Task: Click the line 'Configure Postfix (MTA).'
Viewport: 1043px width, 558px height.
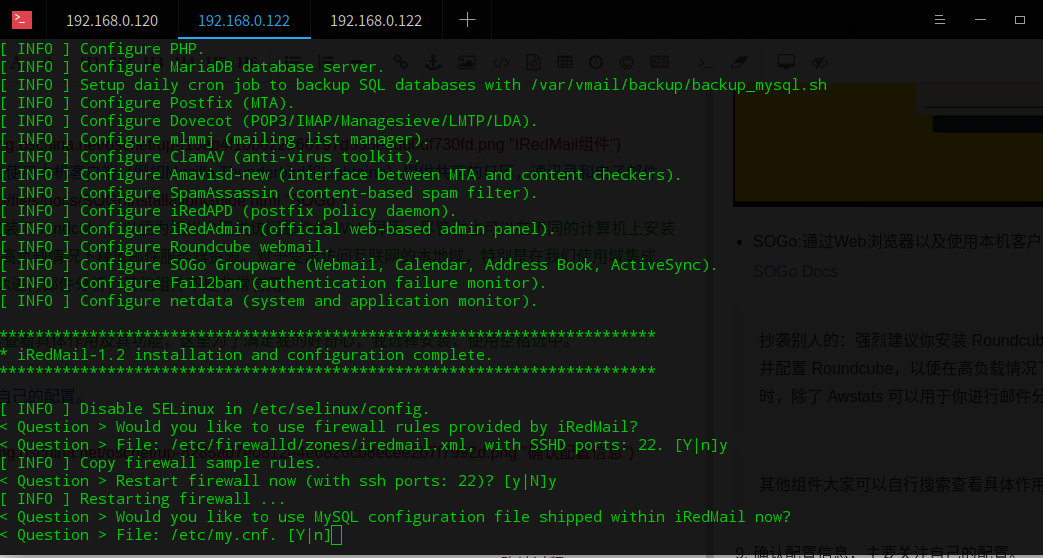Action: coord(147,102)
